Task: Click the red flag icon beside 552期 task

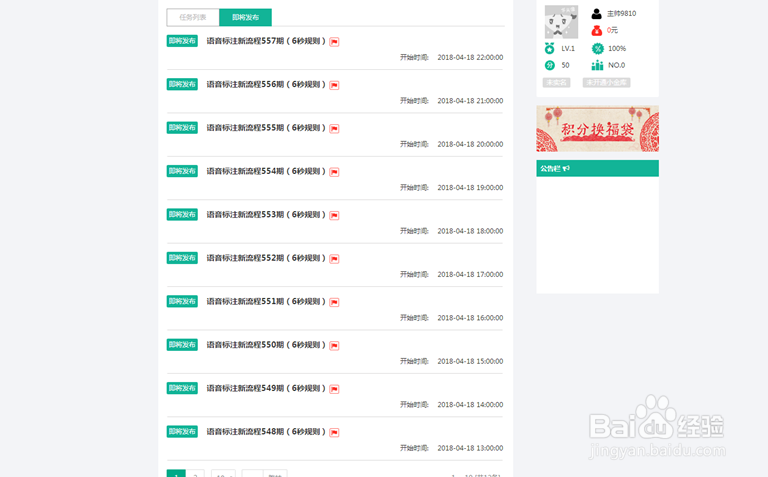Action: coord(334,259)
